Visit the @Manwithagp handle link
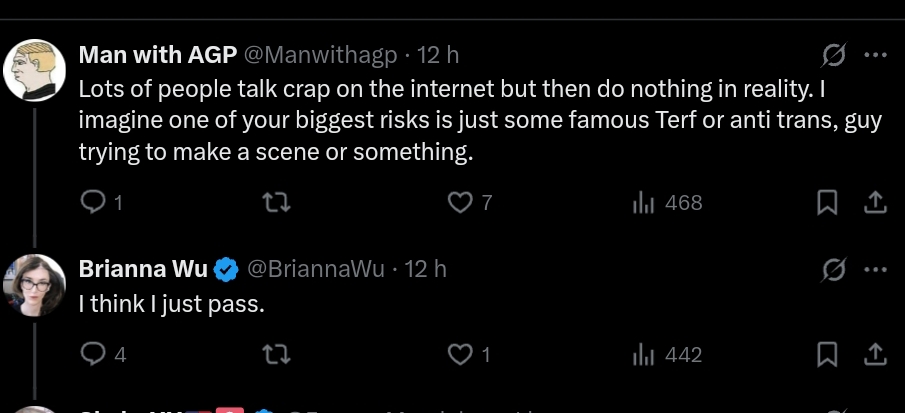This screenshot has width=905, height=413. tap(321, 55)
